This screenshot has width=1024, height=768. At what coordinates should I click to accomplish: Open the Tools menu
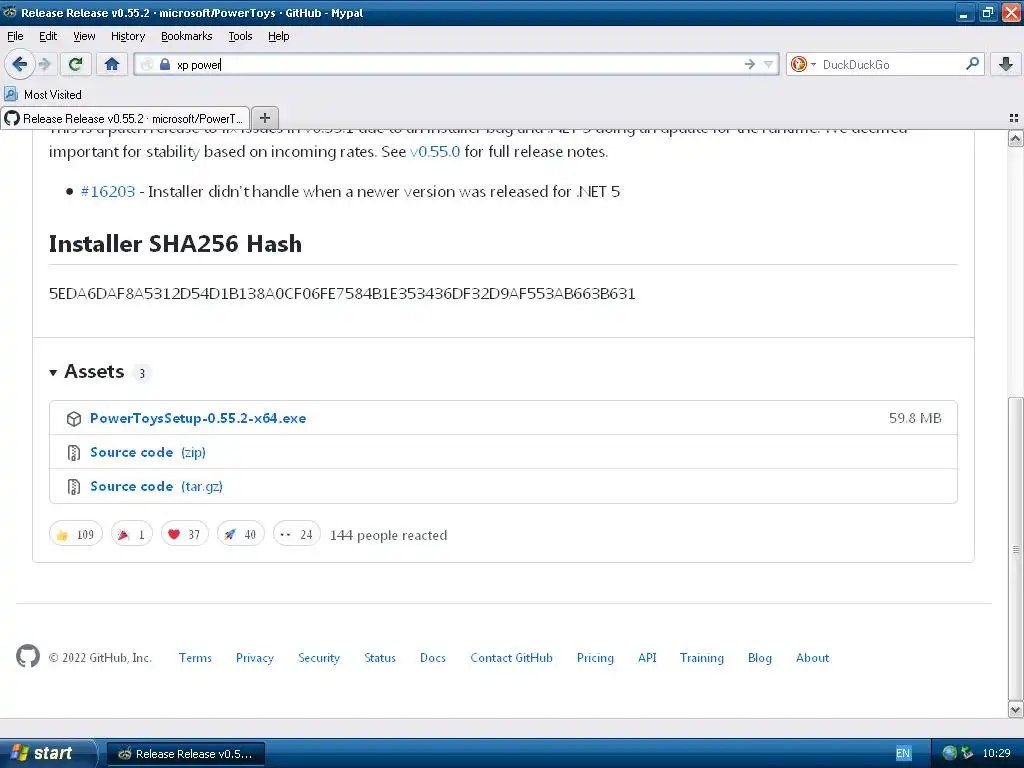pos(240,37)
